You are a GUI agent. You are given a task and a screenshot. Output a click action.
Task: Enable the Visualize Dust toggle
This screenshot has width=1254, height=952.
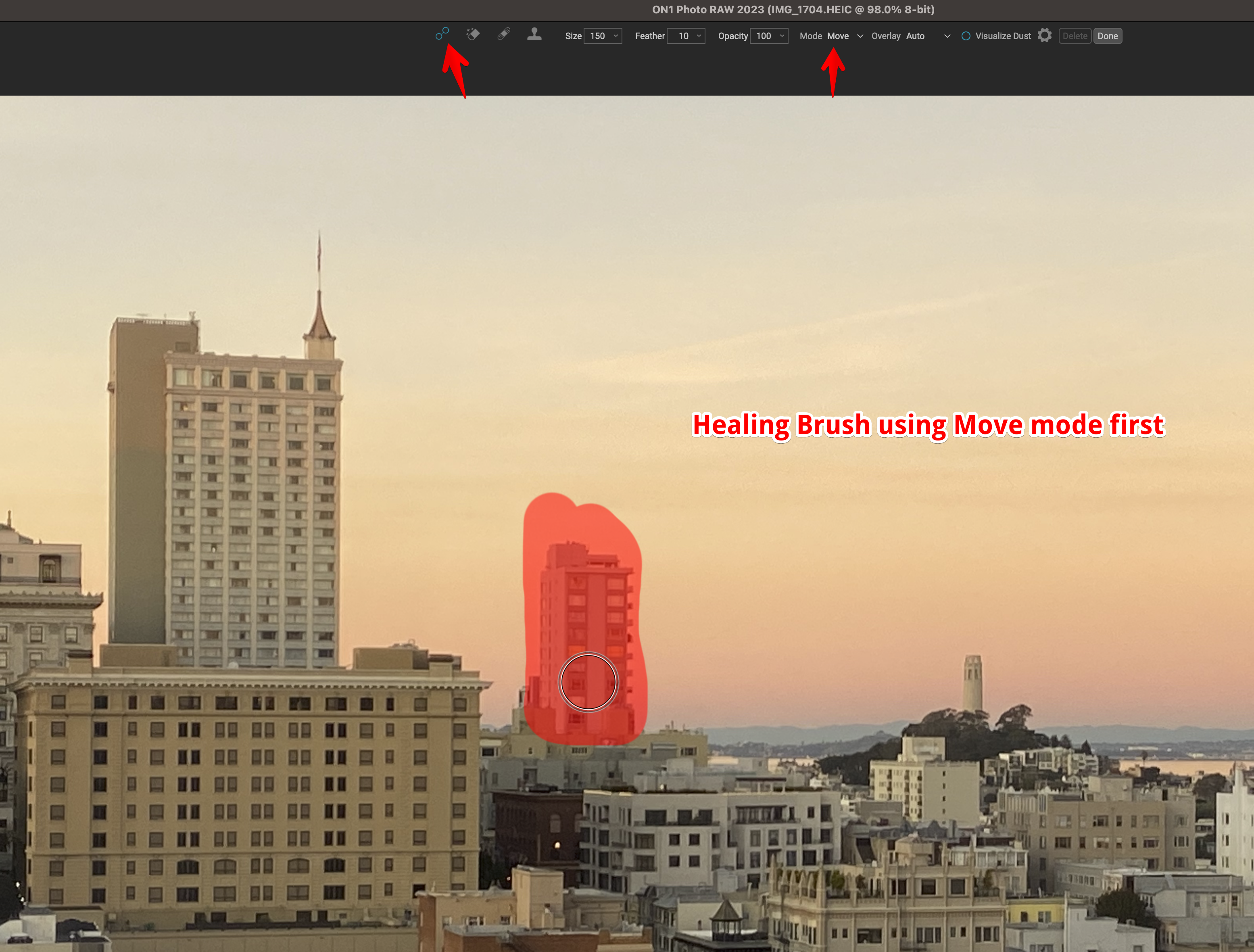pyautogui.click(x=966, y=36)
